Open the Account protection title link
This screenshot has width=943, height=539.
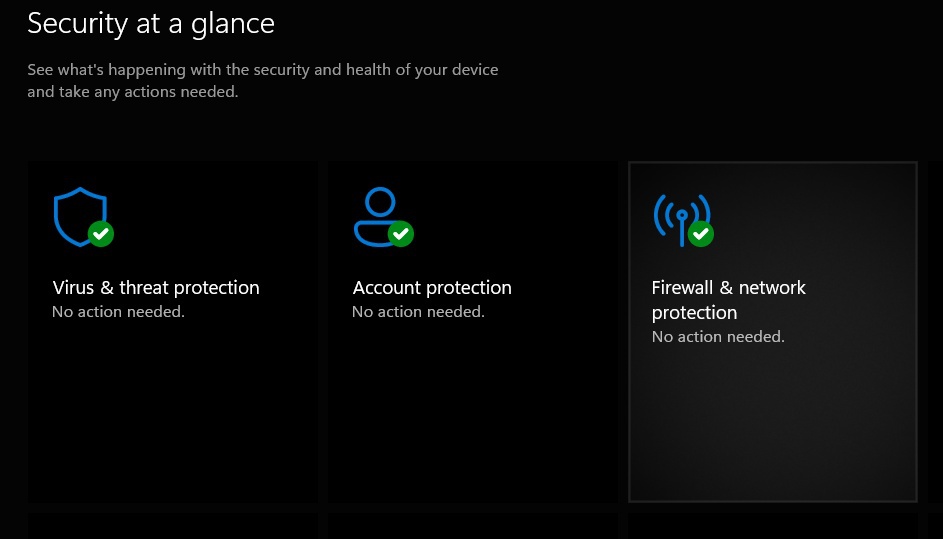tap(432, 288)
